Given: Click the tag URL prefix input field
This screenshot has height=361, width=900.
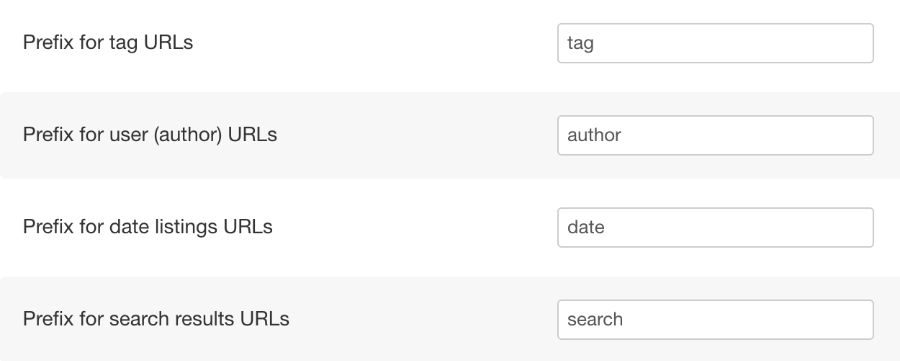Looking at the screenshot, I should click(x=715, y=43).
